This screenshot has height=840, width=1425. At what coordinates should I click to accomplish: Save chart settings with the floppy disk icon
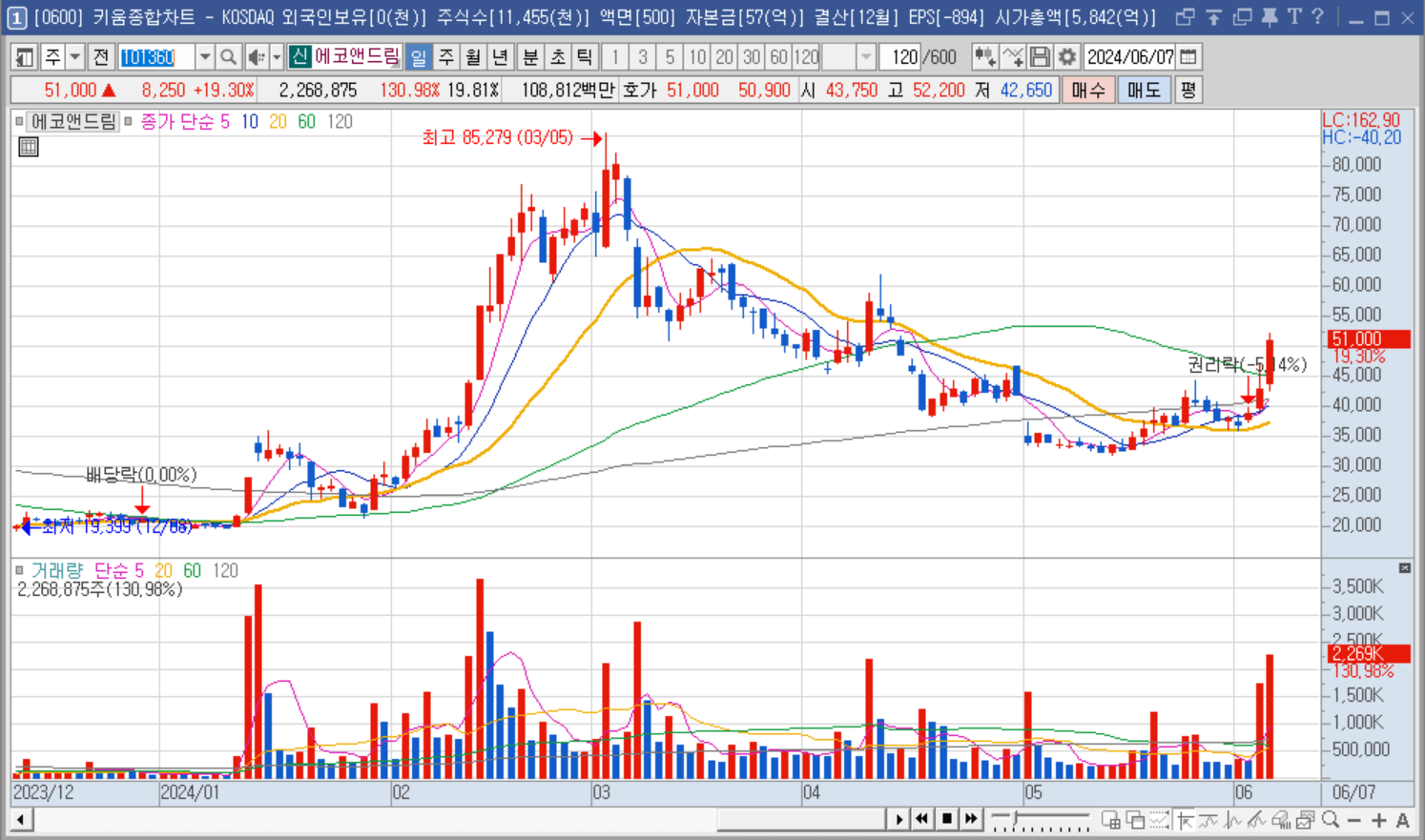pos(1040,57)
